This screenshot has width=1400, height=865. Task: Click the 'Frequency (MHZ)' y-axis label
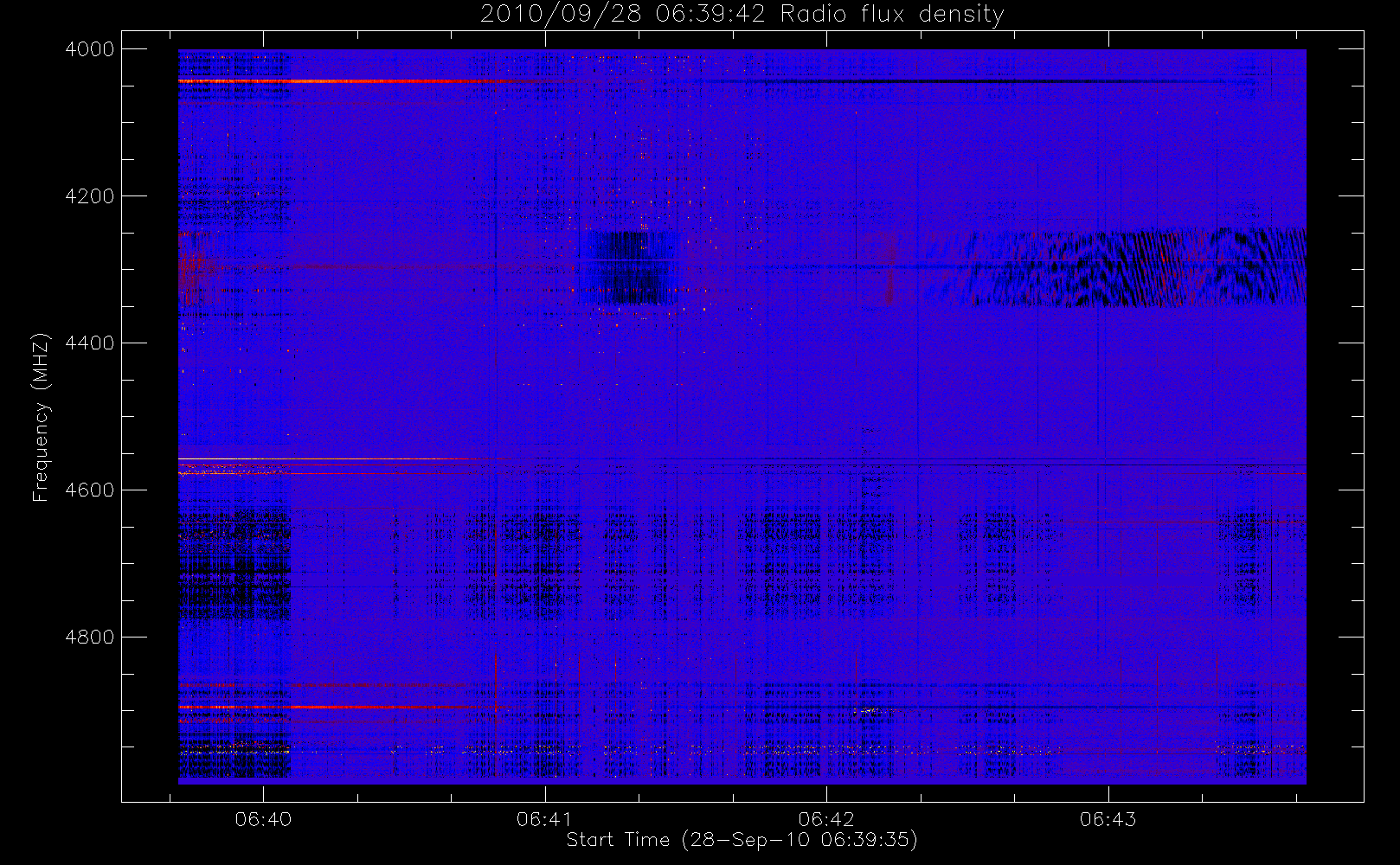tap(40, 417)
